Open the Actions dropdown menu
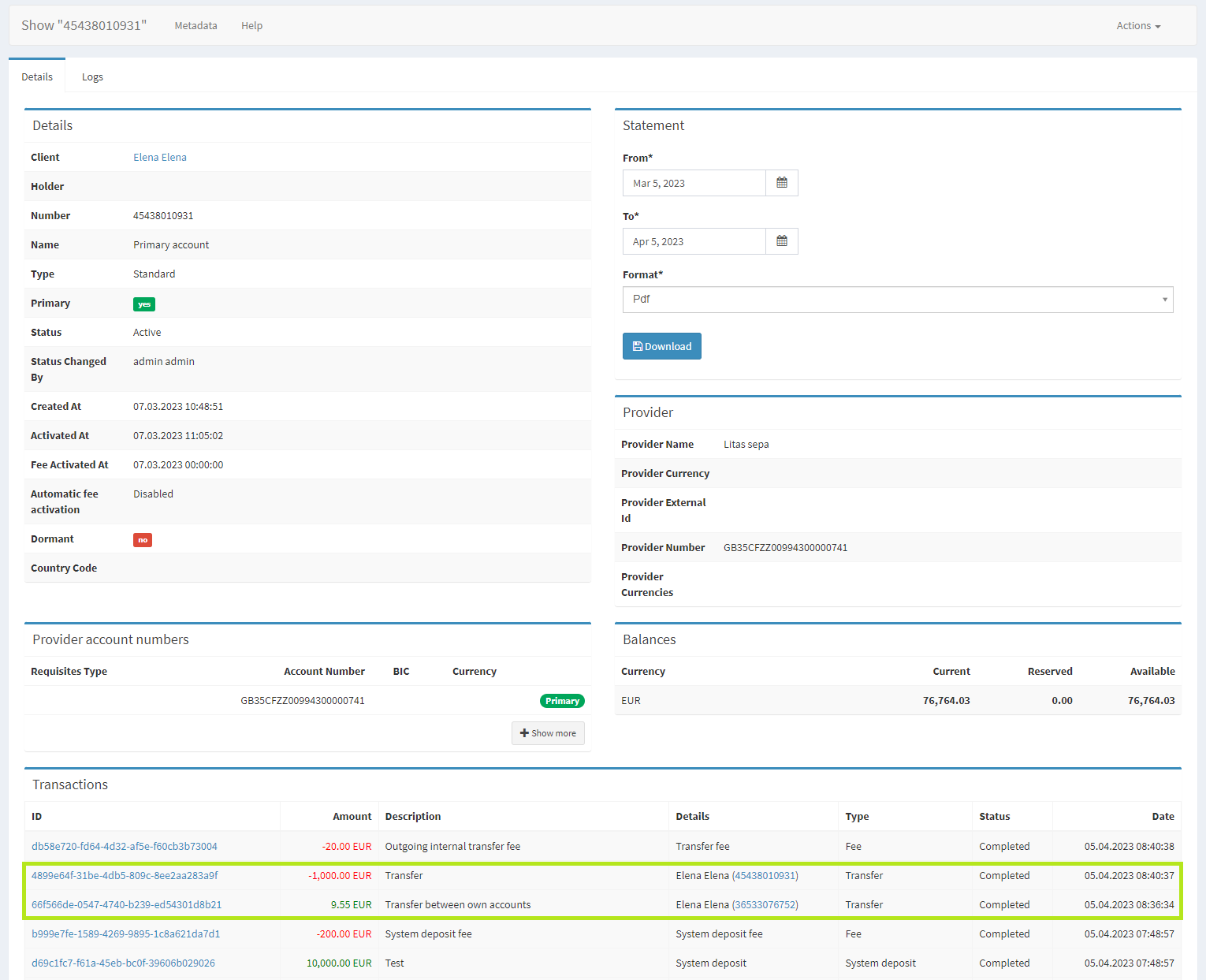1206x980 pixels. click(x=1137, y=26)
